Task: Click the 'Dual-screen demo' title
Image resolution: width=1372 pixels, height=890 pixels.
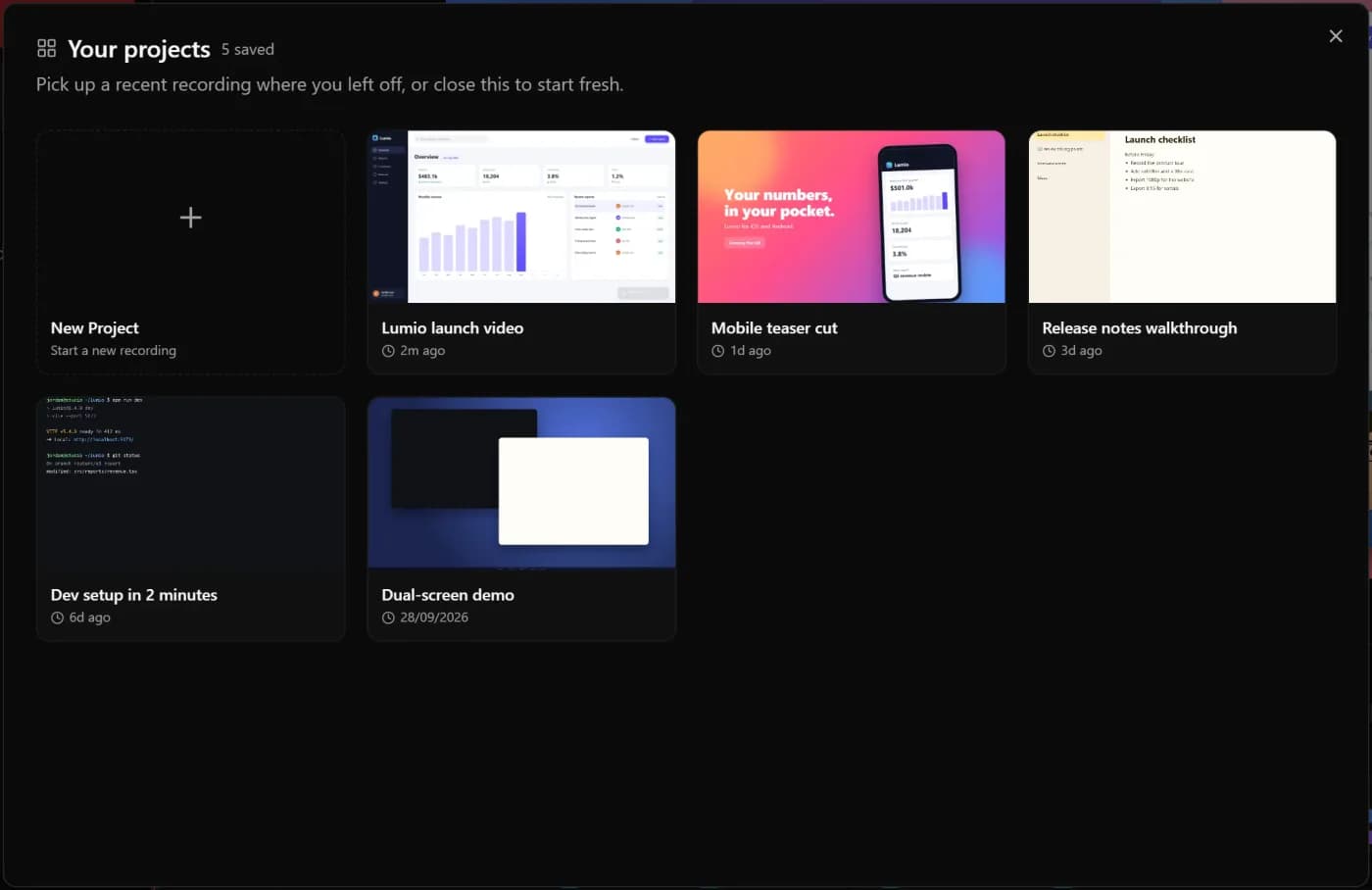Action: pos(448,595)
